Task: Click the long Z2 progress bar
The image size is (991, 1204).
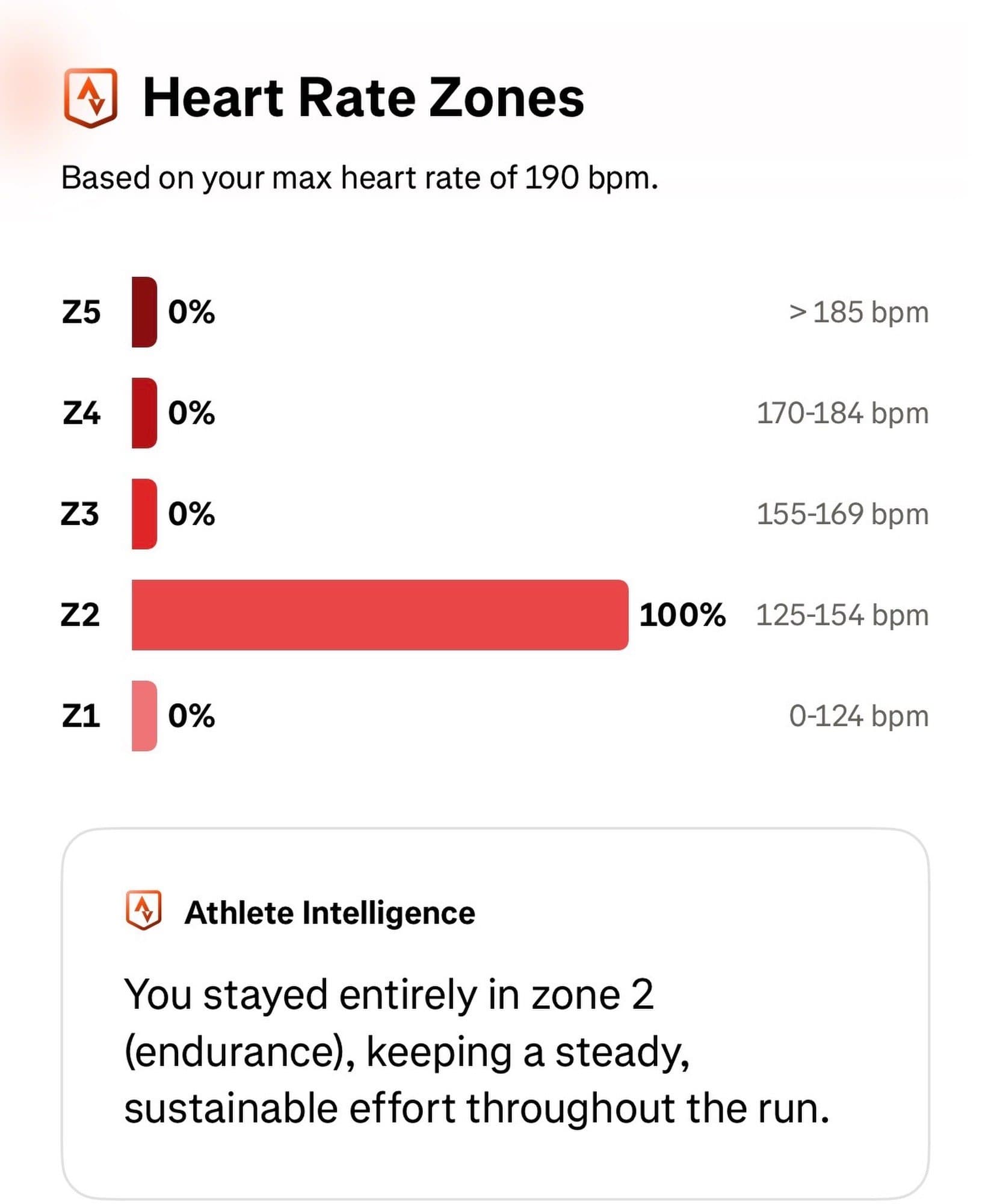Action: [x=380, y=615]
